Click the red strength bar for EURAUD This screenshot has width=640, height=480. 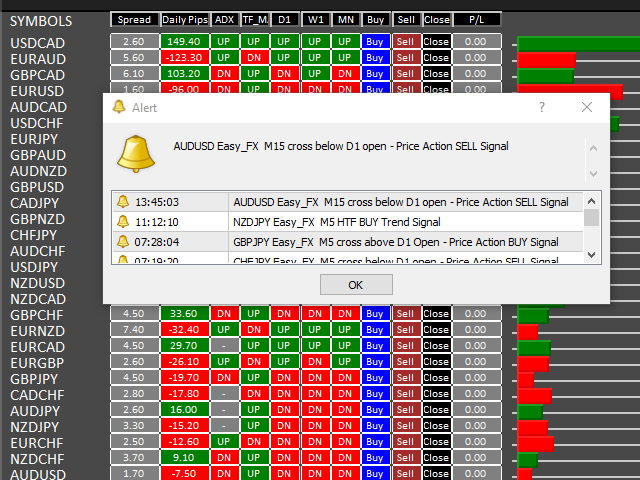pos(547,60)
